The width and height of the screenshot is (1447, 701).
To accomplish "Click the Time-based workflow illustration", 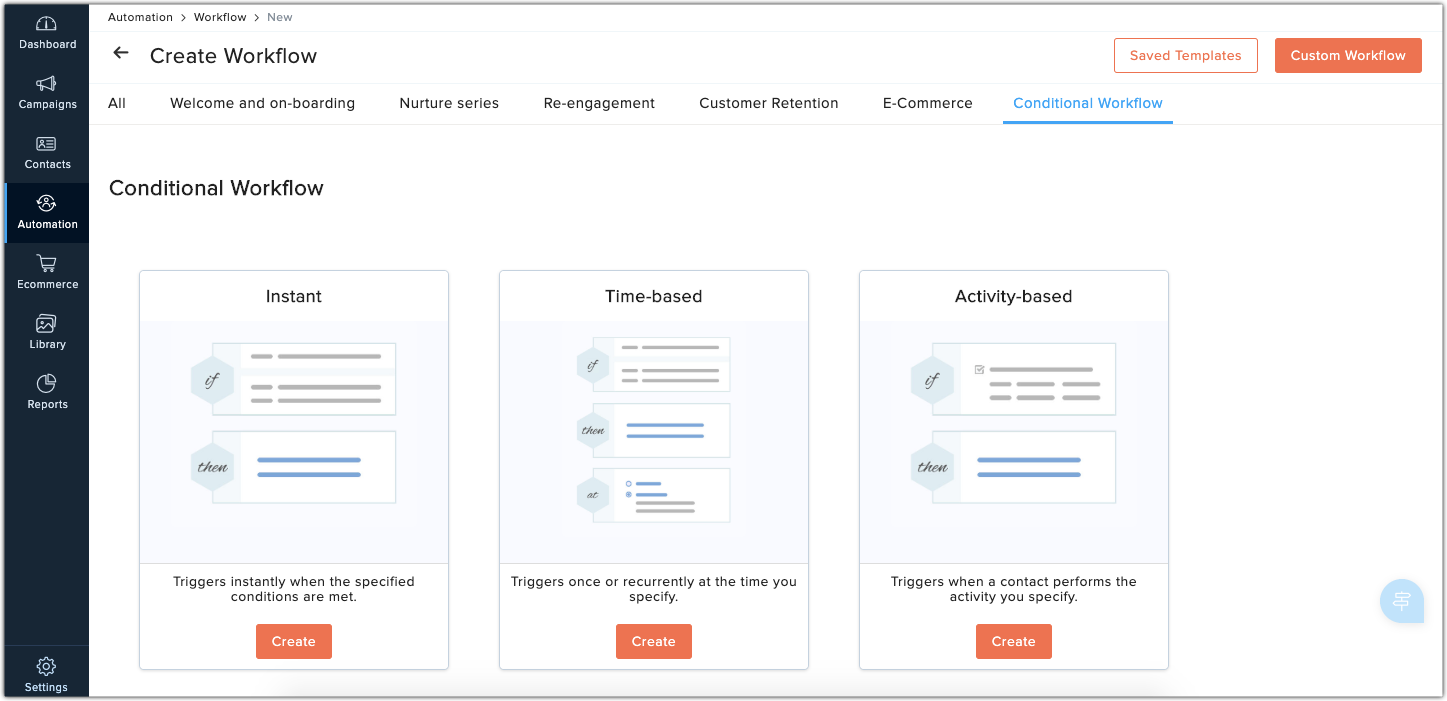I will [x=653, y=430].
